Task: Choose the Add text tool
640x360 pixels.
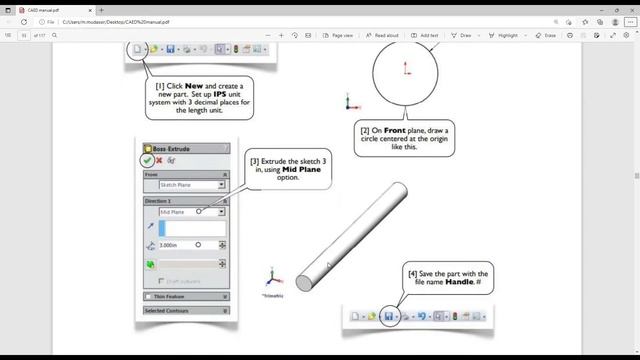Action: click(424, 36)
